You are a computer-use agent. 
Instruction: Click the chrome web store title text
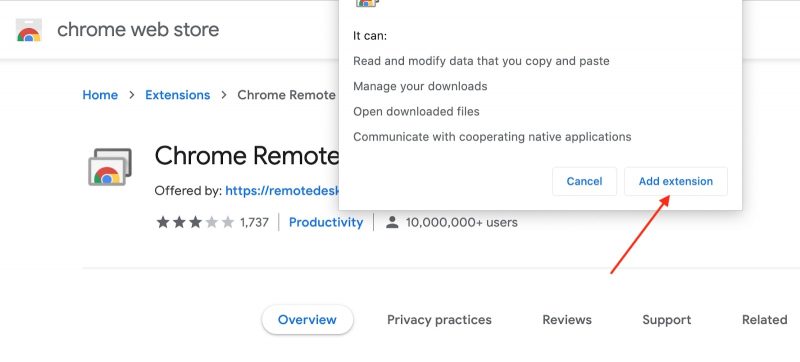click(138, 30)
